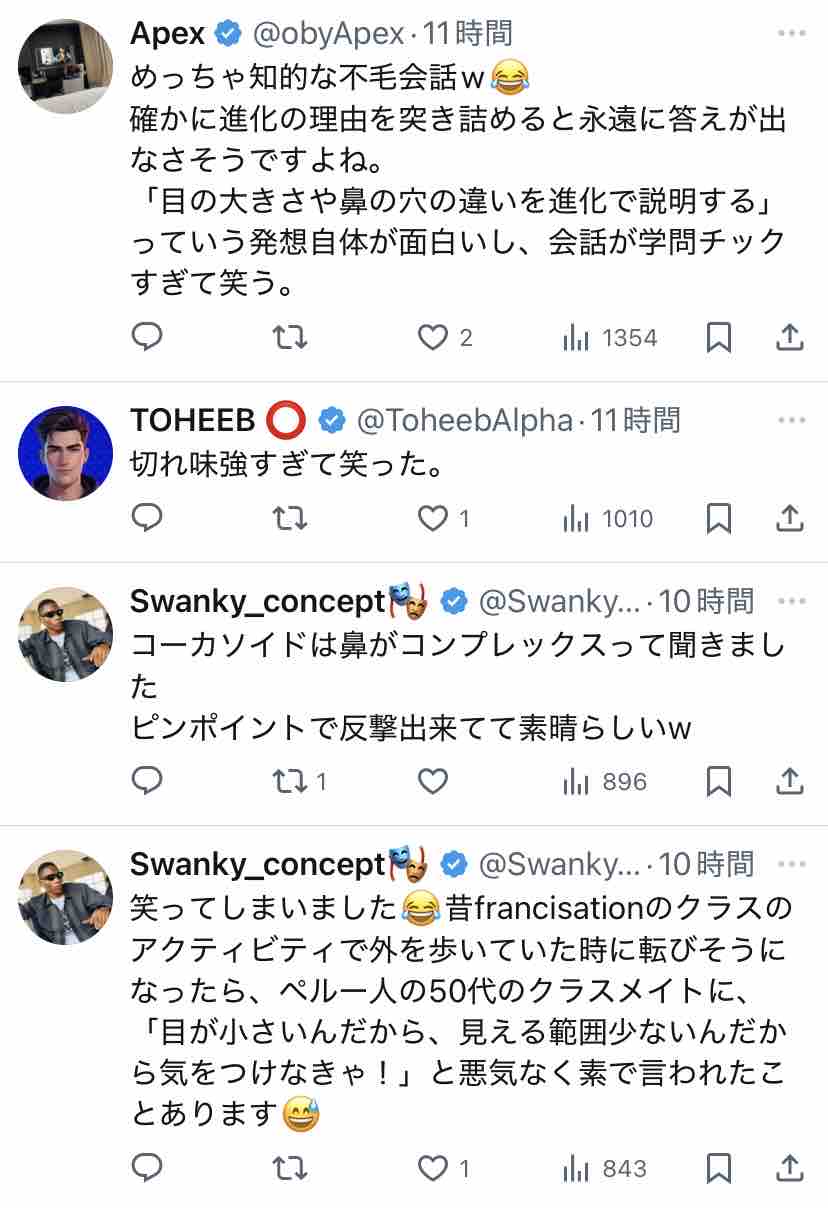Screen dimensions: 828x1208
Task: Reply to TOHEEB's tweet
Action: [147, 518]
